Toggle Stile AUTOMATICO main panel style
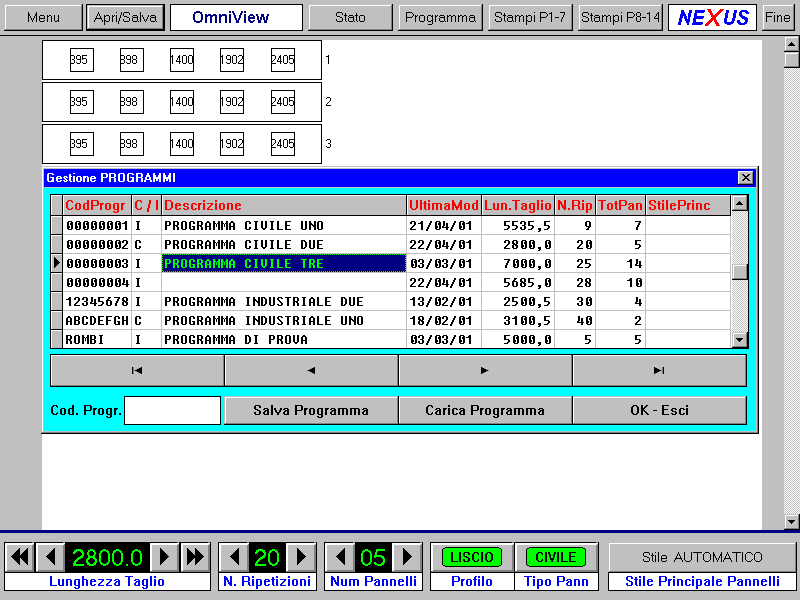Image resolution: width=800 pixels, height=600 pixels. click(702, 557)
